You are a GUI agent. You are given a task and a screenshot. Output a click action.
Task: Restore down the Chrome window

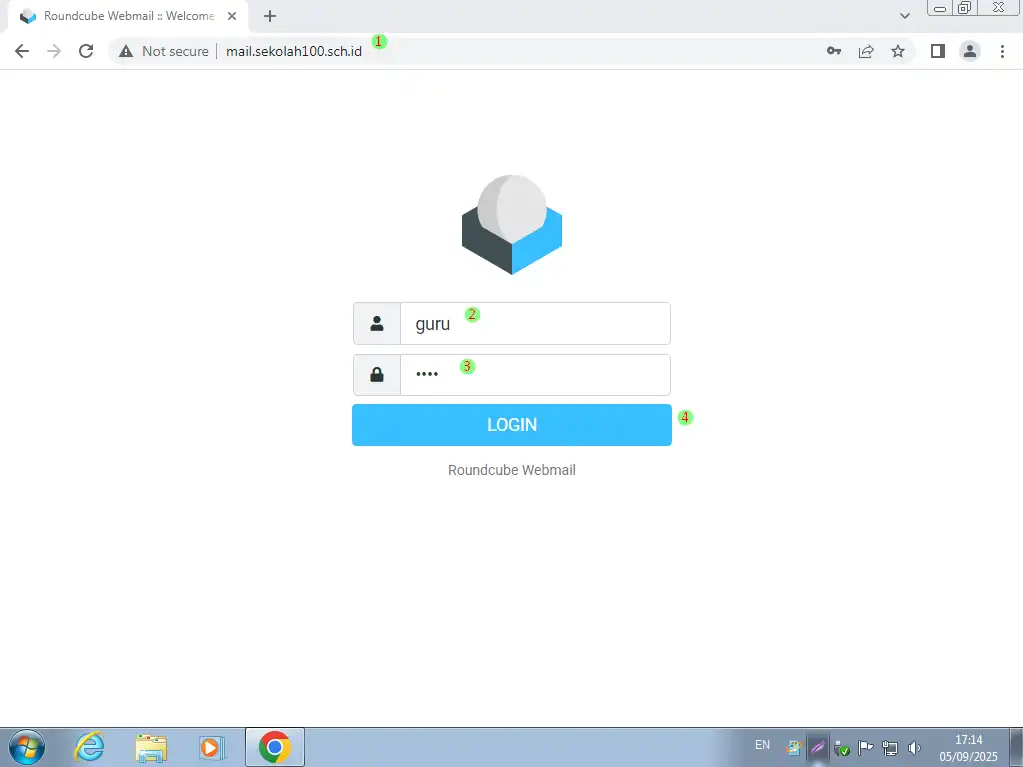964,8
